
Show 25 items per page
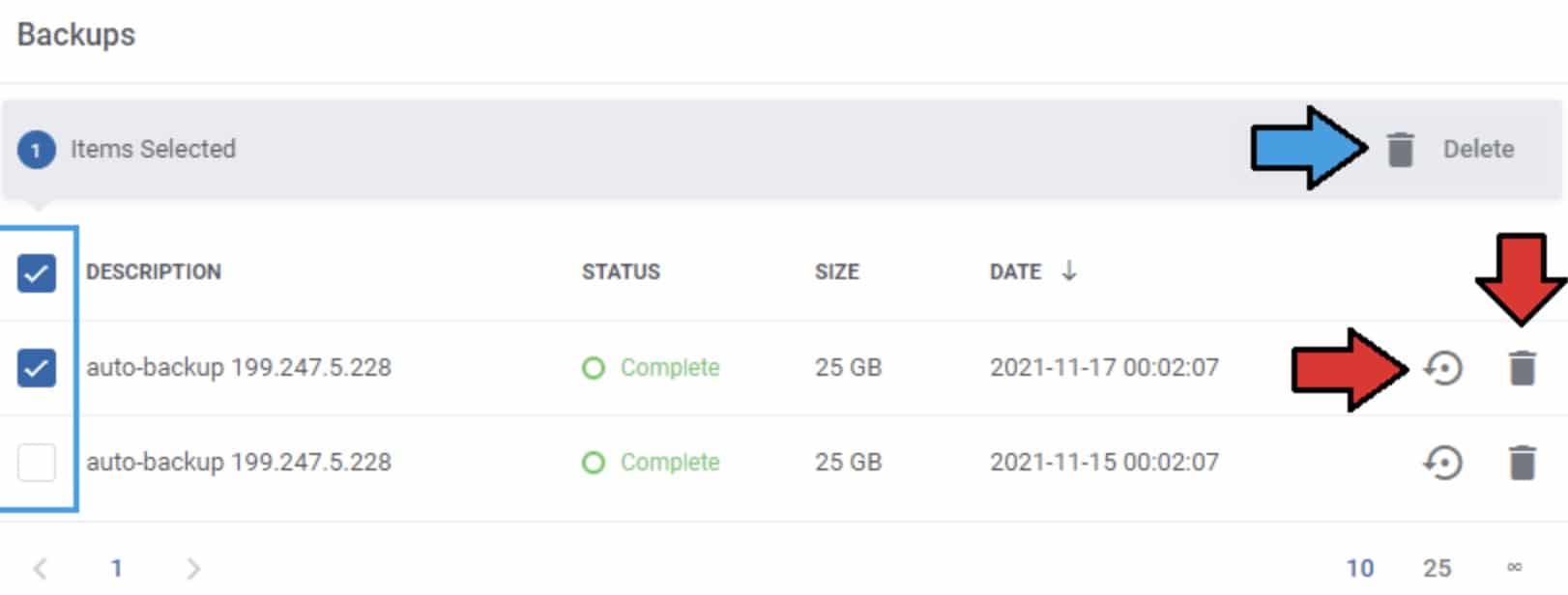[1437, 568]
